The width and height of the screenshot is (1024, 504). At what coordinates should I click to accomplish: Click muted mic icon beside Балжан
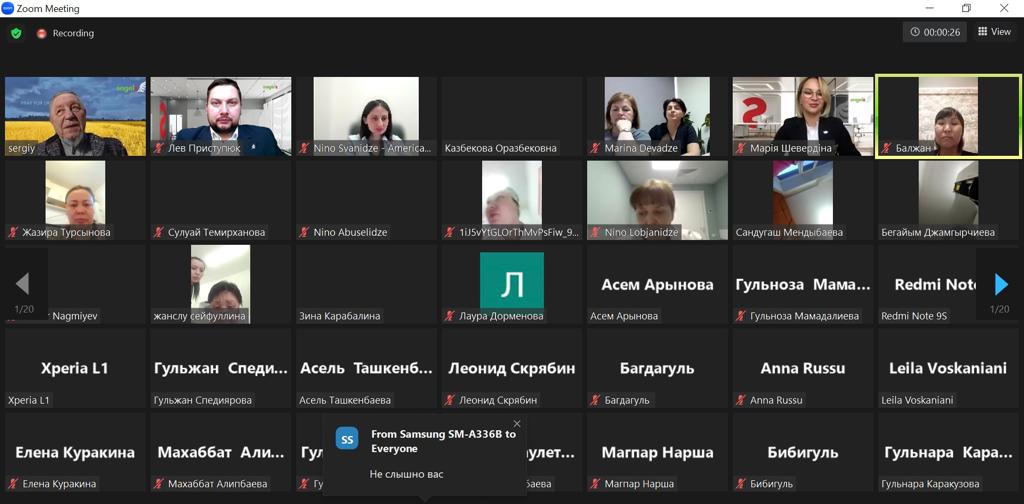[886, 148]
